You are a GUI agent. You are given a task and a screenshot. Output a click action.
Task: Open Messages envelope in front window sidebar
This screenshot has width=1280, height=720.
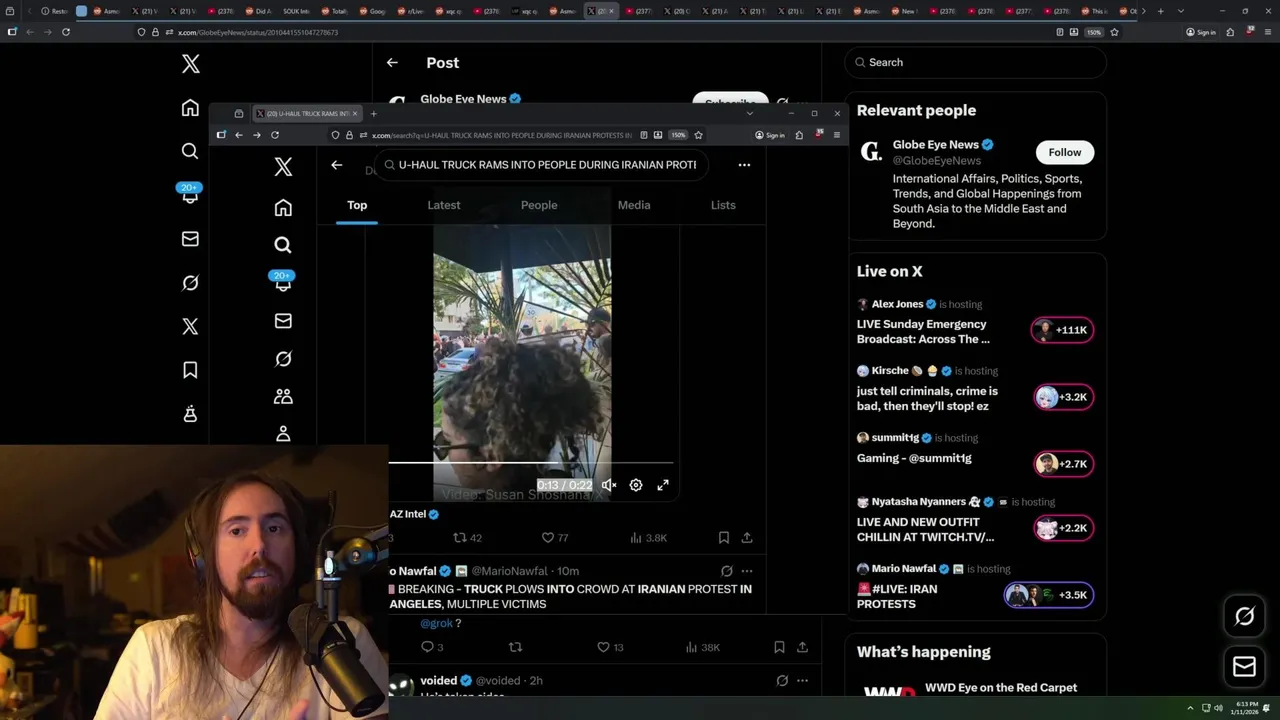tap(283, 321)
